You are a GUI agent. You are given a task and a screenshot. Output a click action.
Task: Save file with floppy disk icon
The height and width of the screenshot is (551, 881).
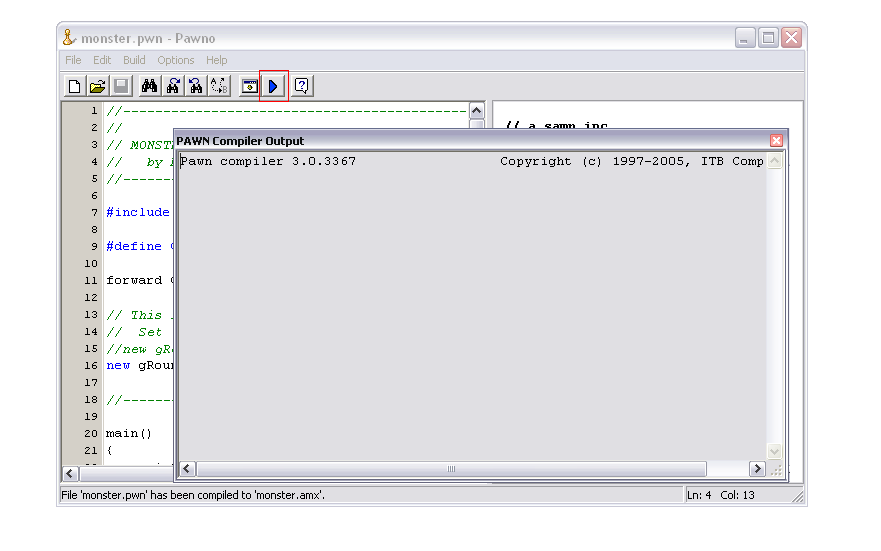[121, 86]
